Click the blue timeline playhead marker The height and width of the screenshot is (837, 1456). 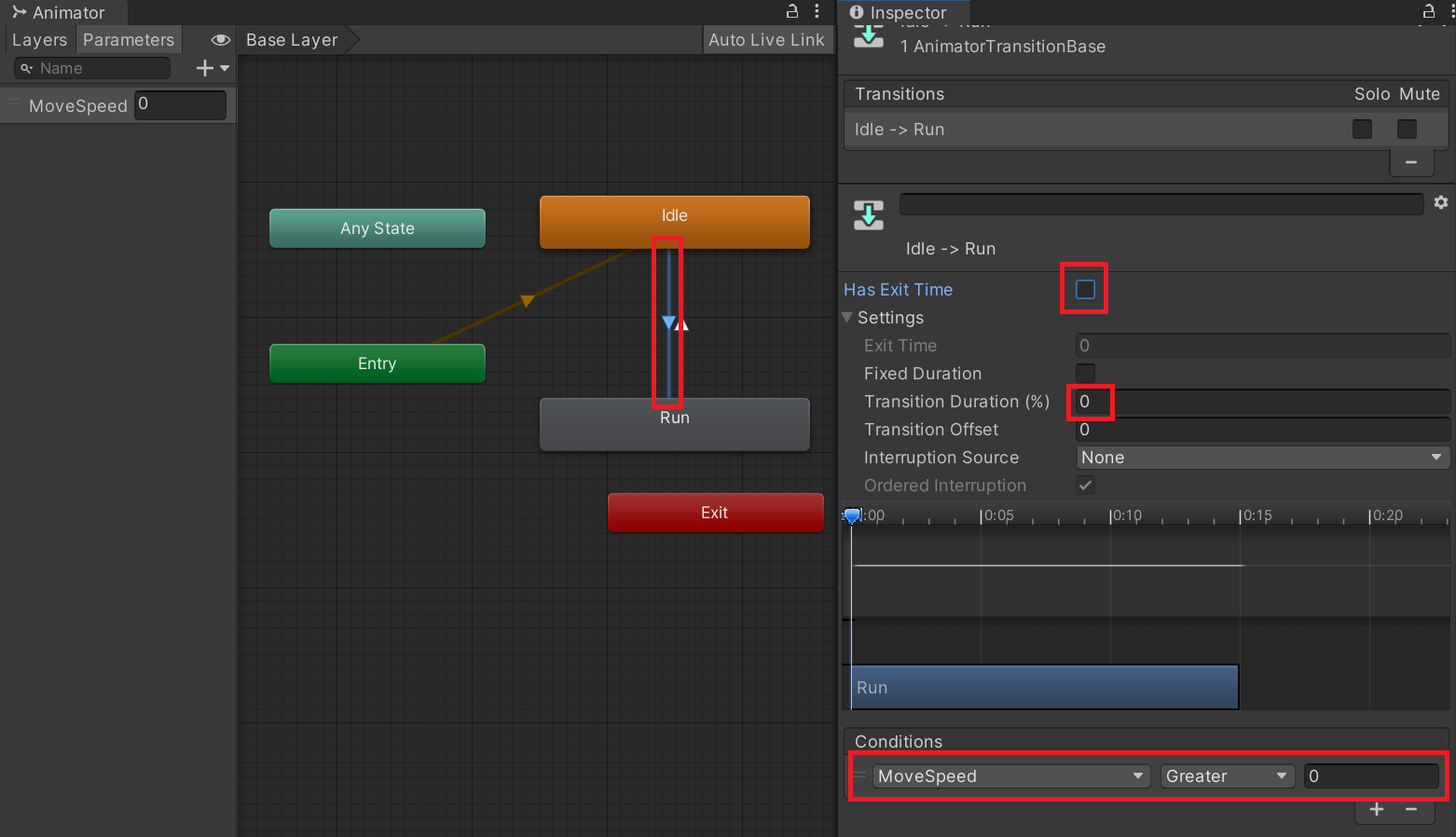[x=852, y=515]
